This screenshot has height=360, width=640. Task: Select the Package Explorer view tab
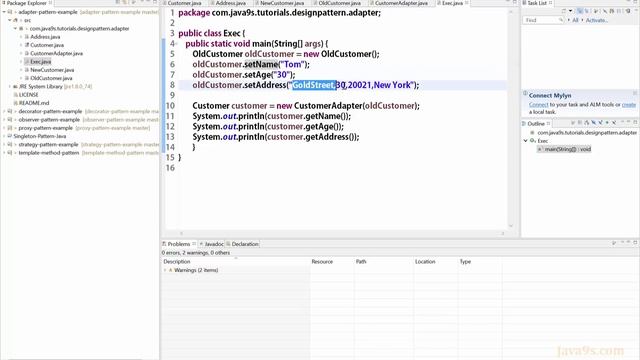(x=27, y=3)
